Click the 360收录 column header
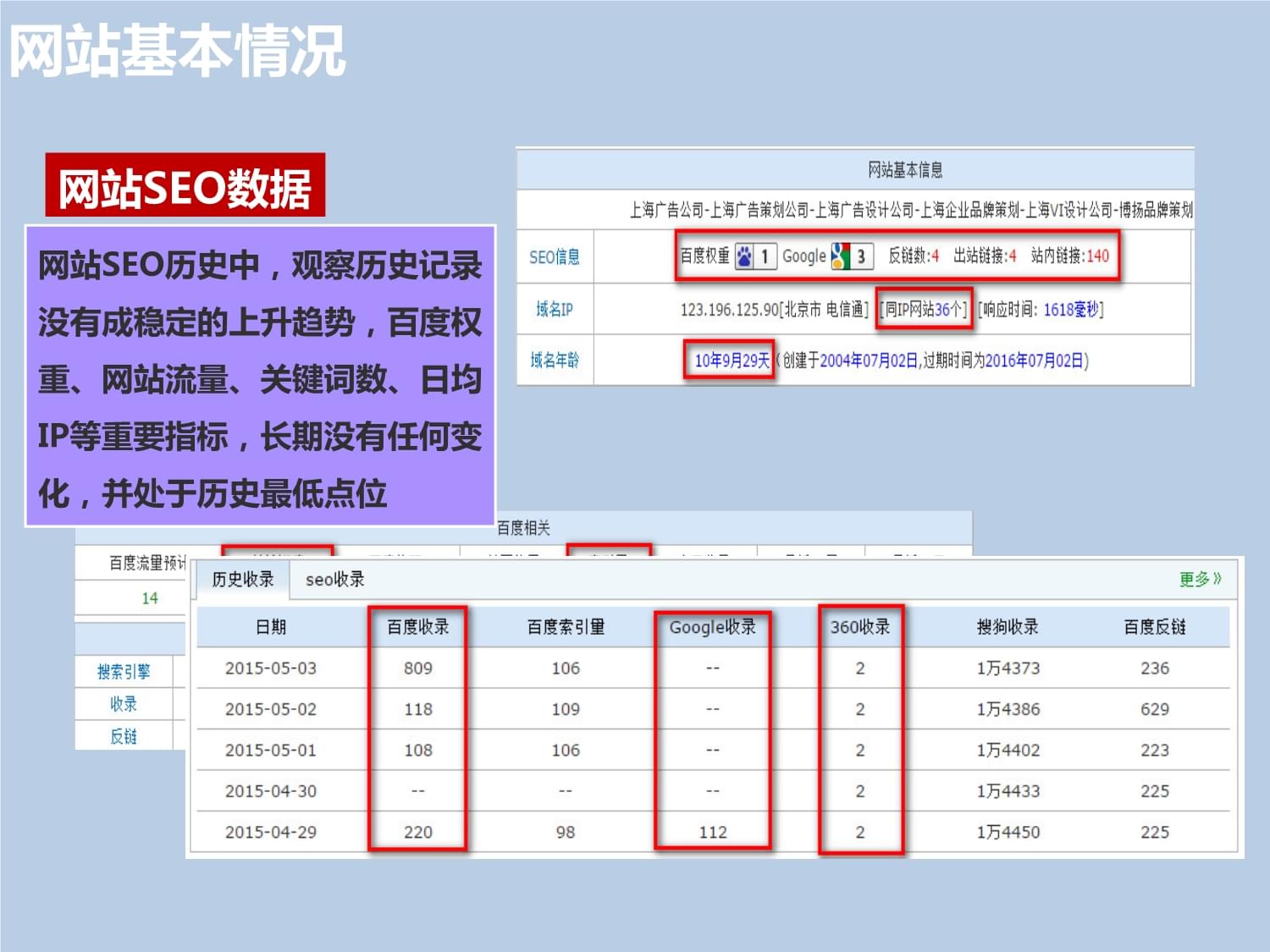This screenshot has width=1270, height=952. tap(860, 627)
